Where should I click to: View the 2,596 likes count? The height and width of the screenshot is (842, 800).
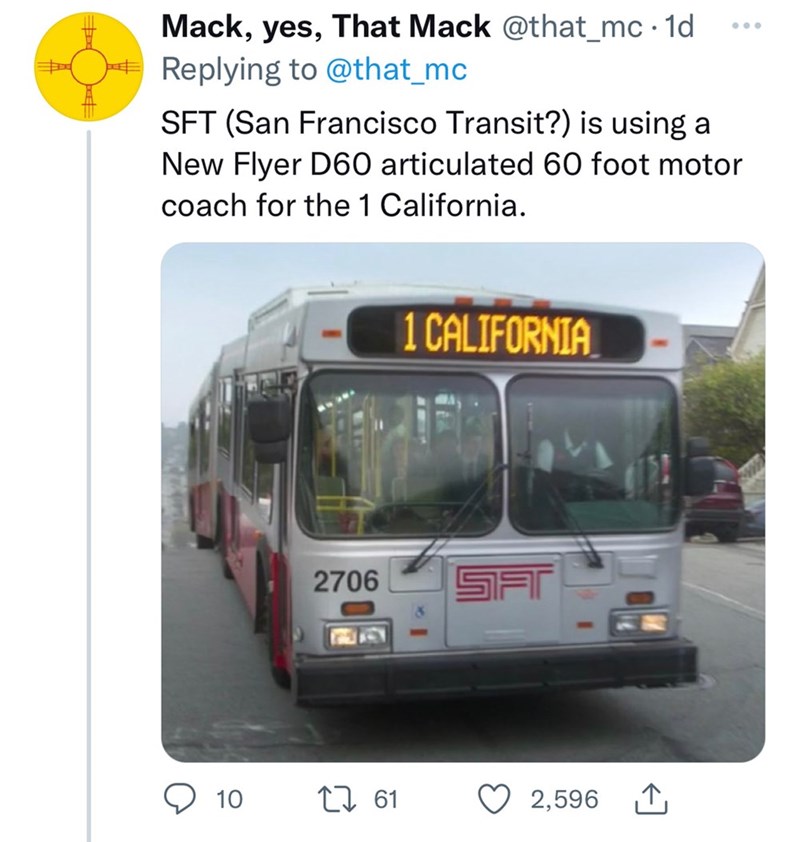pos(564,799)
